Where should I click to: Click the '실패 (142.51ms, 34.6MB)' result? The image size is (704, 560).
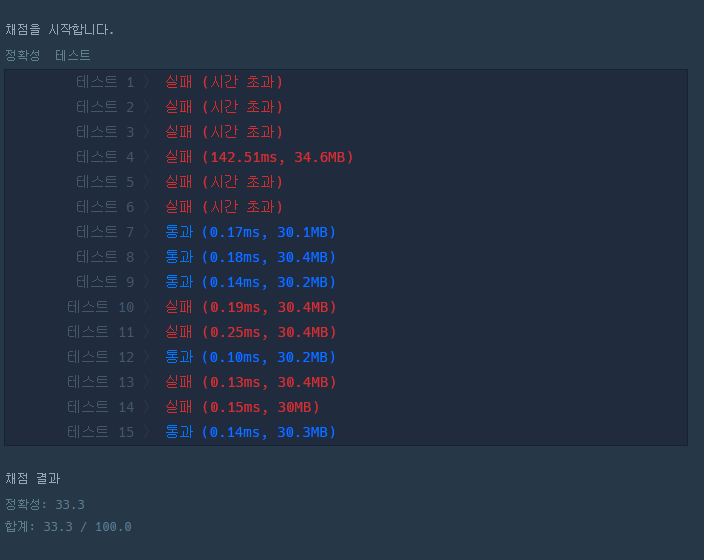(260, 157)
